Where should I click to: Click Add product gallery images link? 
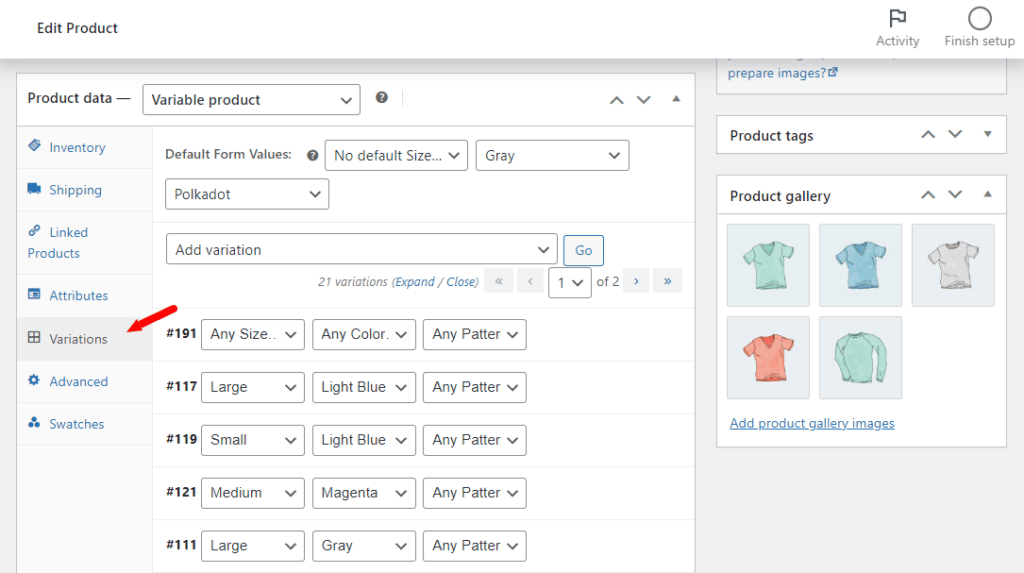(811, 423)
